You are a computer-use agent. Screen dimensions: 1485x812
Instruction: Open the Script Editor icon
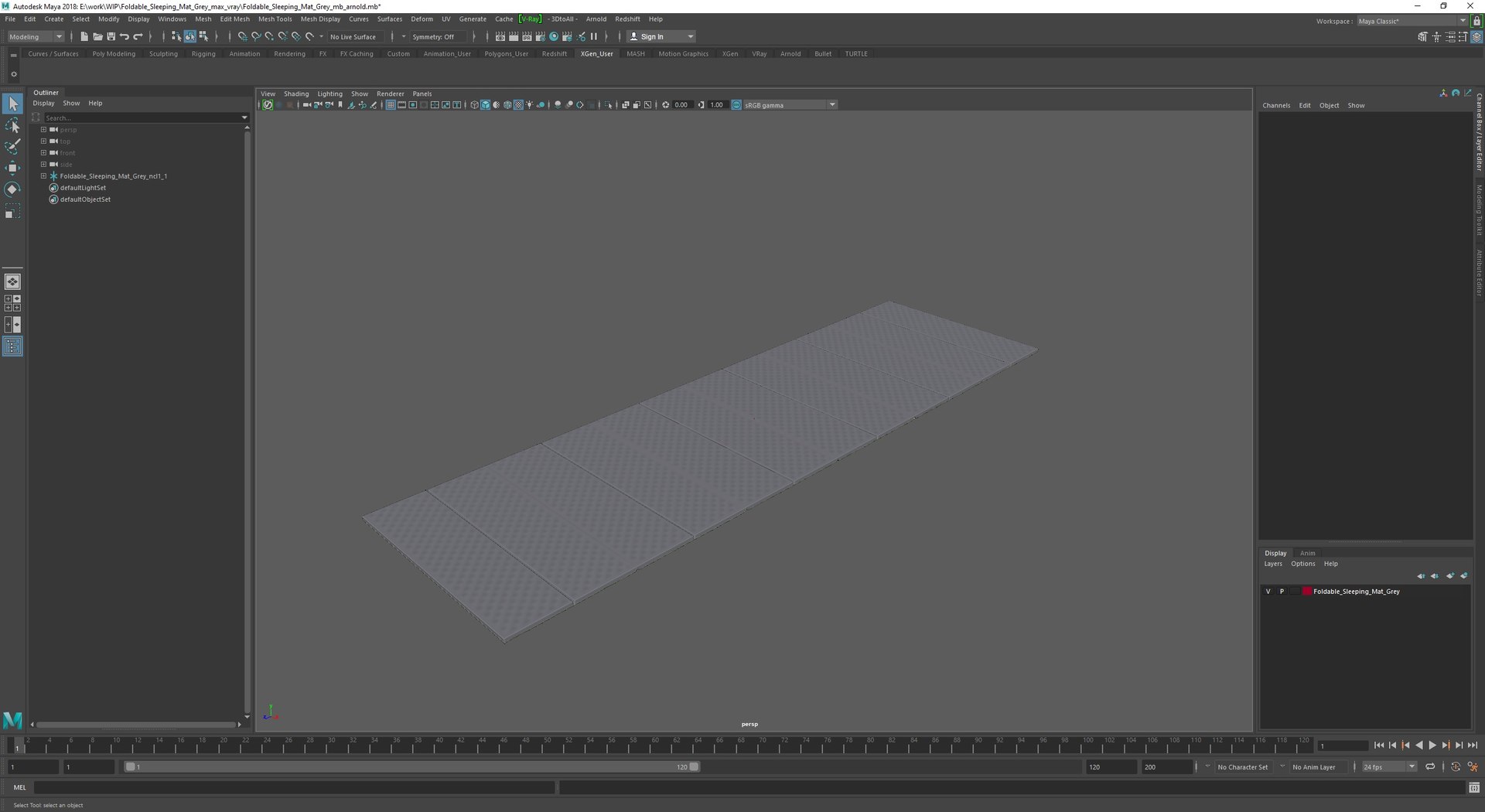(x=1474, y=787)
